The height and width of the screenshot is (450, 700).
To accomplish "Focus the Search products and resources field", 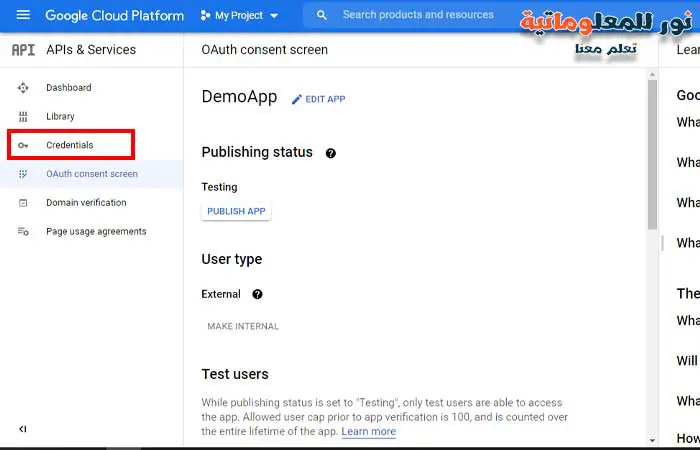I will point(418,15).
